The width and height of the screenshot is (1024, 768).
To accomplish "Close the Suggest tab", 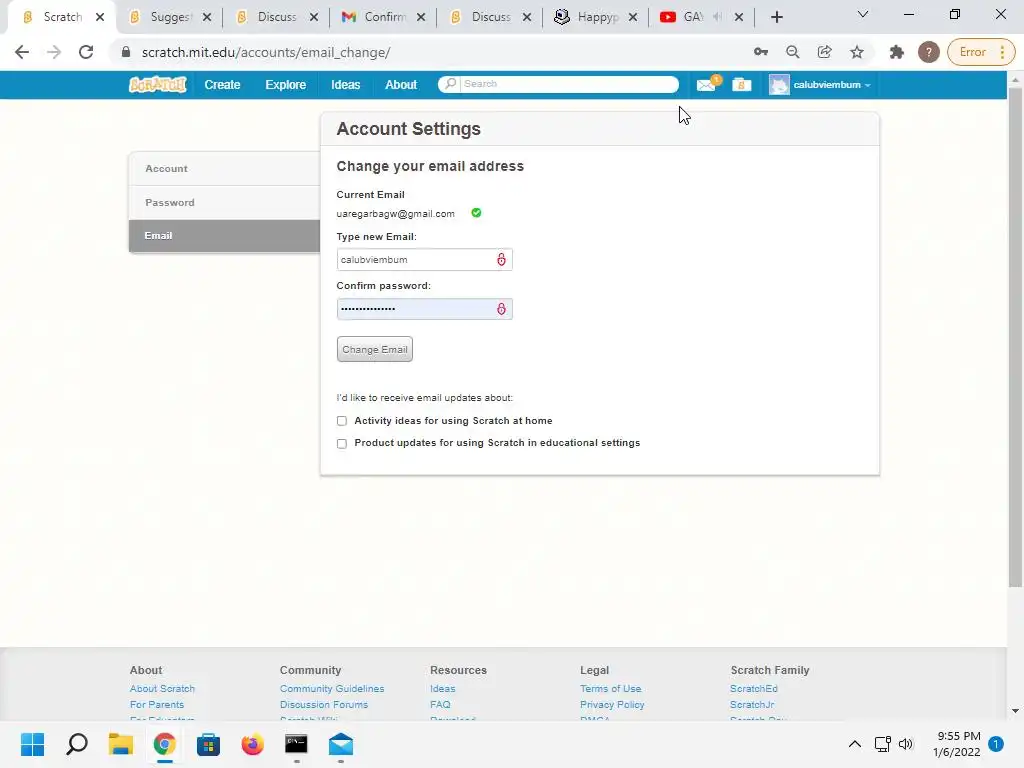I will coord(207,17).
